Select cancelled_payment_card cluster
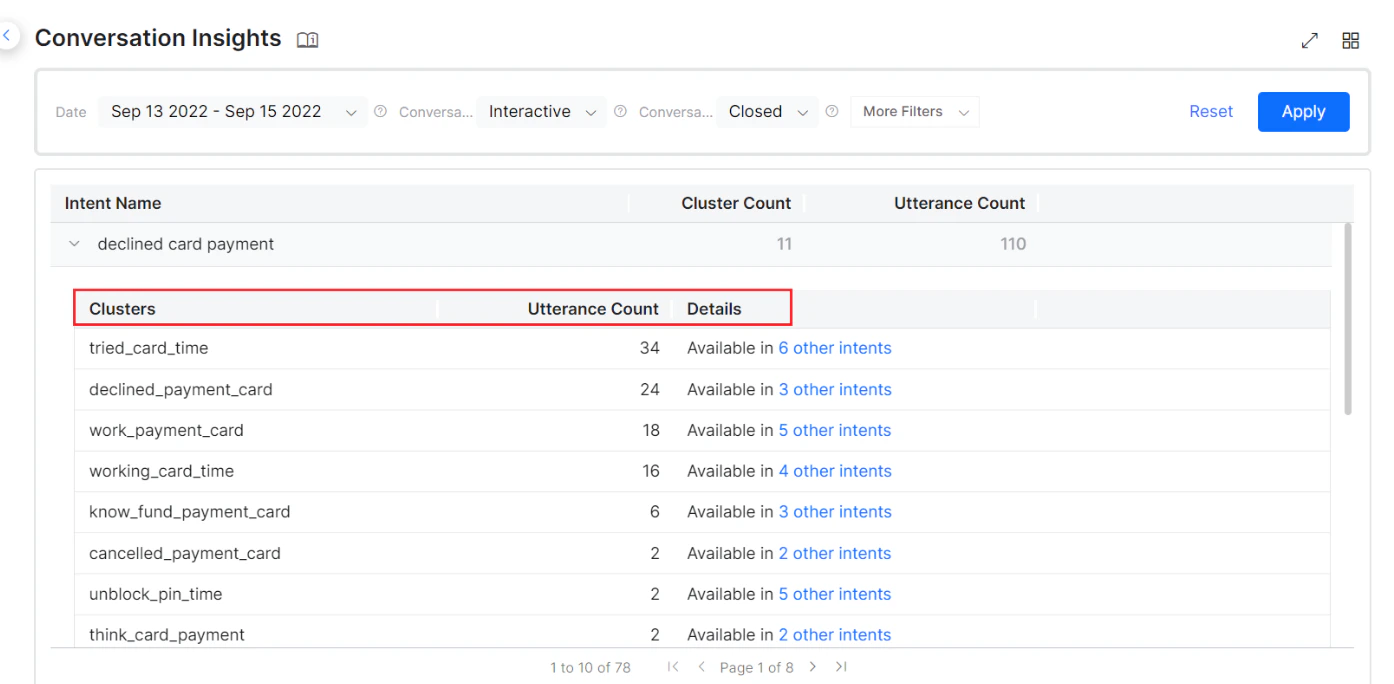Image resolution: width=1394 pixels, height=684 pixels. tap(185, 553)
